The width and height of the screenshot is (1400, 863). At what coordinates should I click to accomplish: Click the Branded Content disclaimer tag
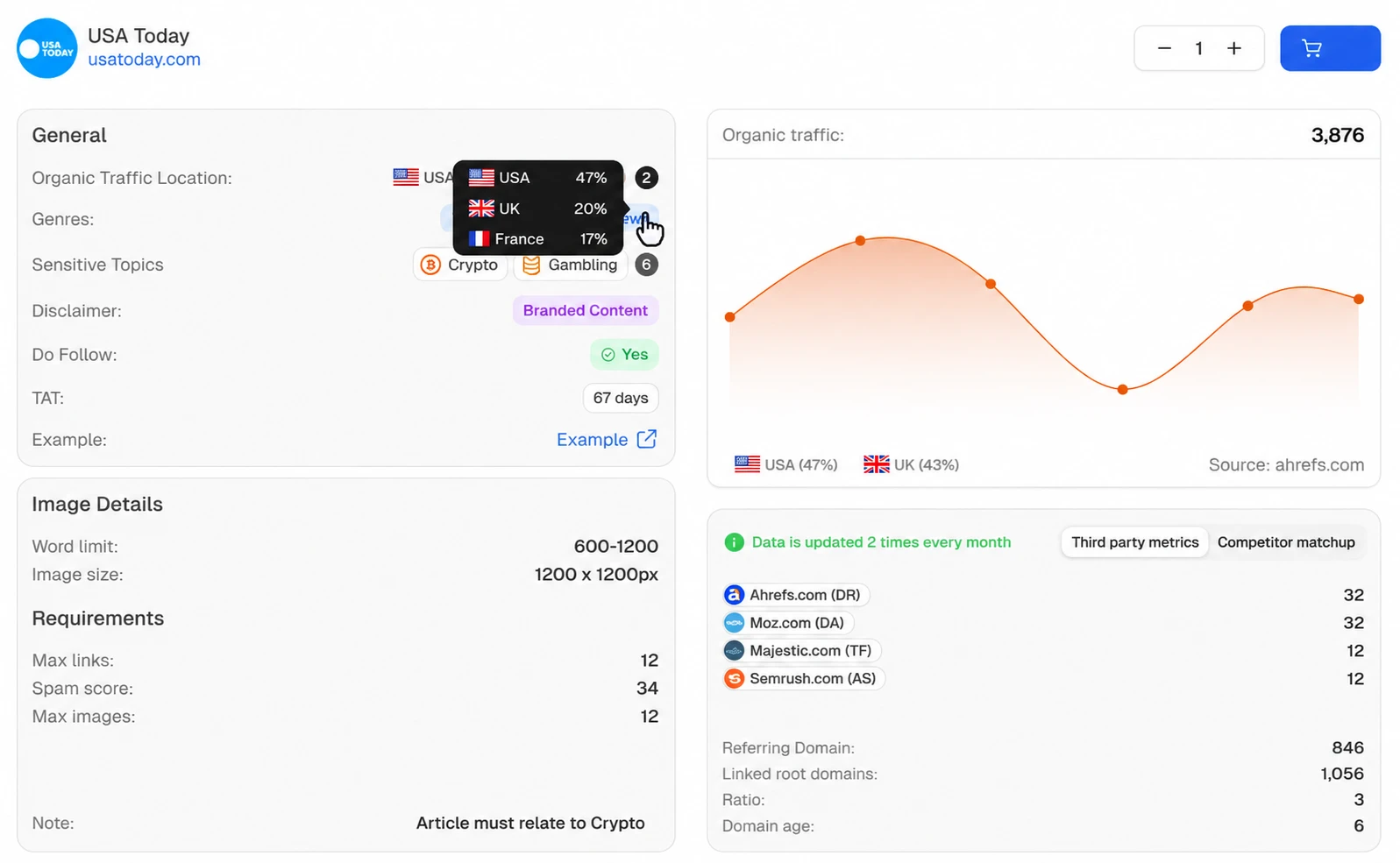[586, 310]
